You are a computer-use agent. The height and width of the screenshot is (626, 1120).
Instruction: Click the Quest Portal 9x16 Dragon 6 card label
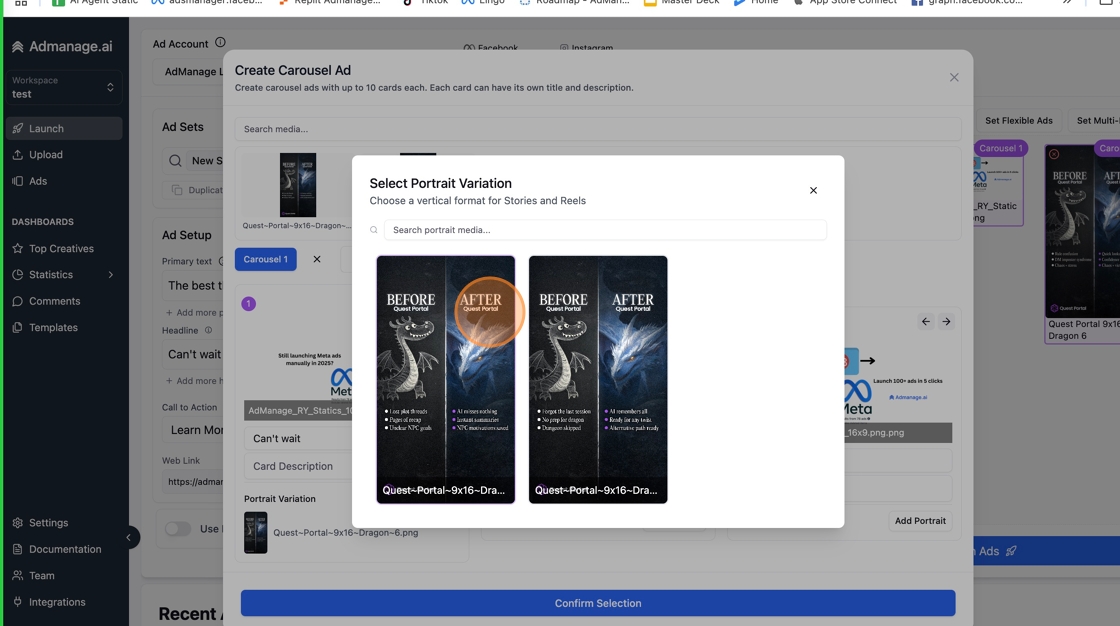[x=1084, y=329]
